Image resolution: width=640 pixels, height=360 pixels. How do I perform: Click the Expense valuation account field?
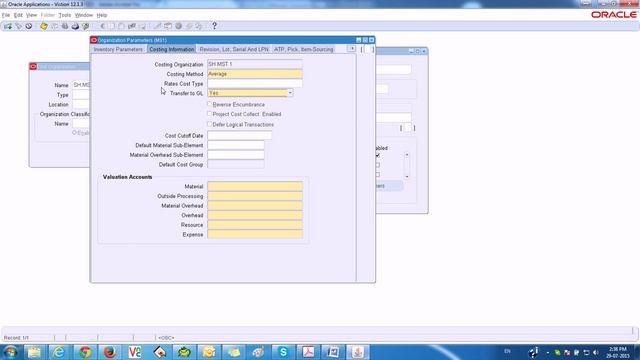255,235
